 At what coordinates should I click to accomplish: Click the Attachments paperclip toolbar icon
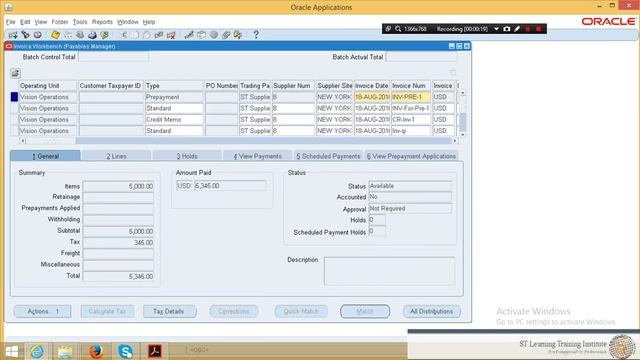pyautogui.click(x=226, y=35)
